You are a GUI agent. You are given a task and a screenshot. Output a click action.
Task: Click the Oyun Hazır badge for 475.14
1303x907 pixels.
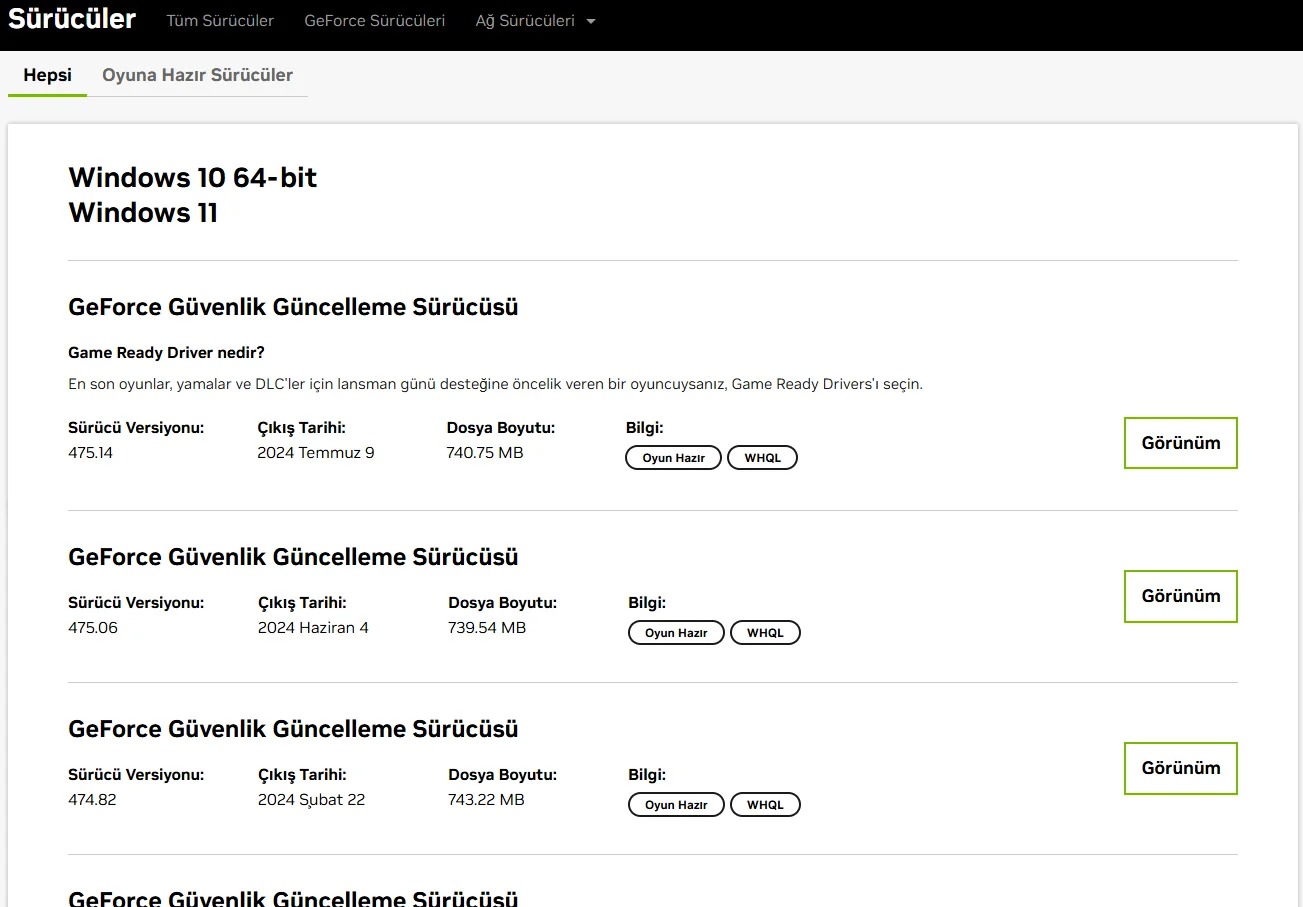673,458
